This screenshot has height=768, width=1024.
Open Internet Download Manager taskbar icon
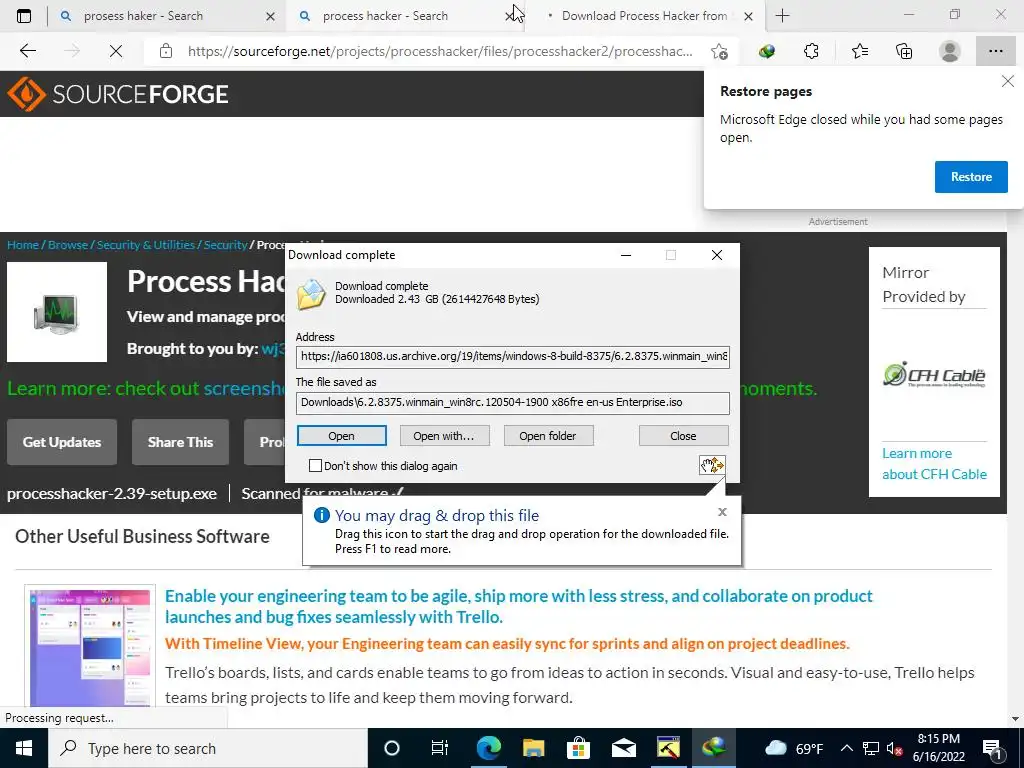(x=714, y=748)
